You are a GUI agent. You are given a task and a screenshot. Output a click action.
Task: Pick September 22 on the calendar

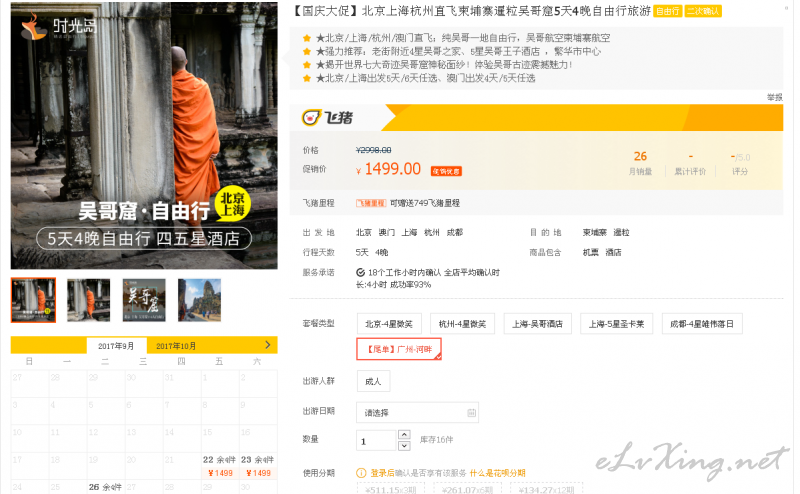[x=220, y=466]
